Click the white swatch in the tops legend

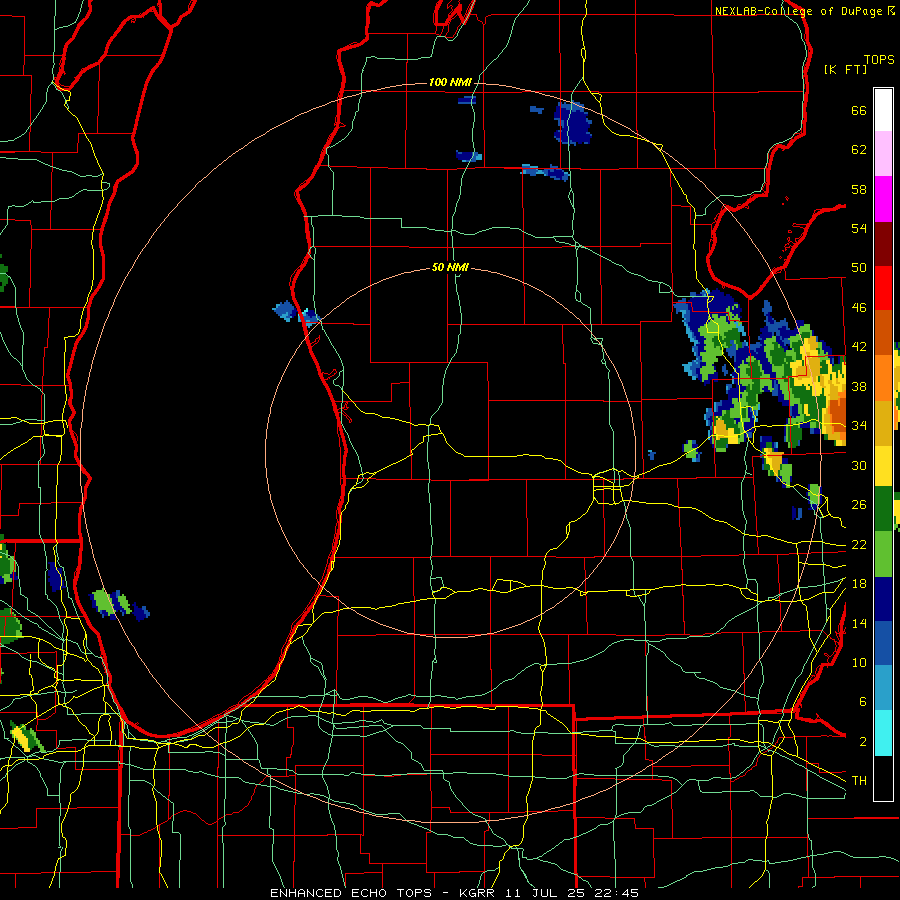click(x=883, y=110)
